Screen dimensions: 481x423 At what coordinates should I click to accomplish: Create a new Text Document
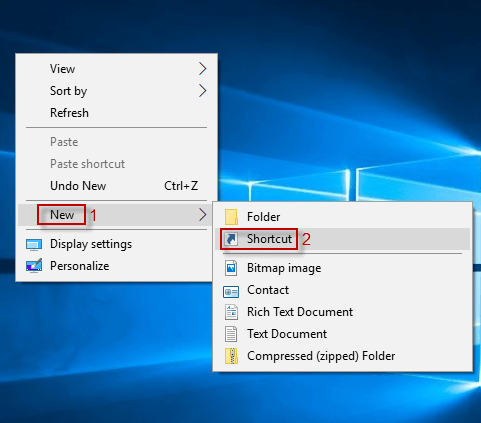tap(342, 334)
